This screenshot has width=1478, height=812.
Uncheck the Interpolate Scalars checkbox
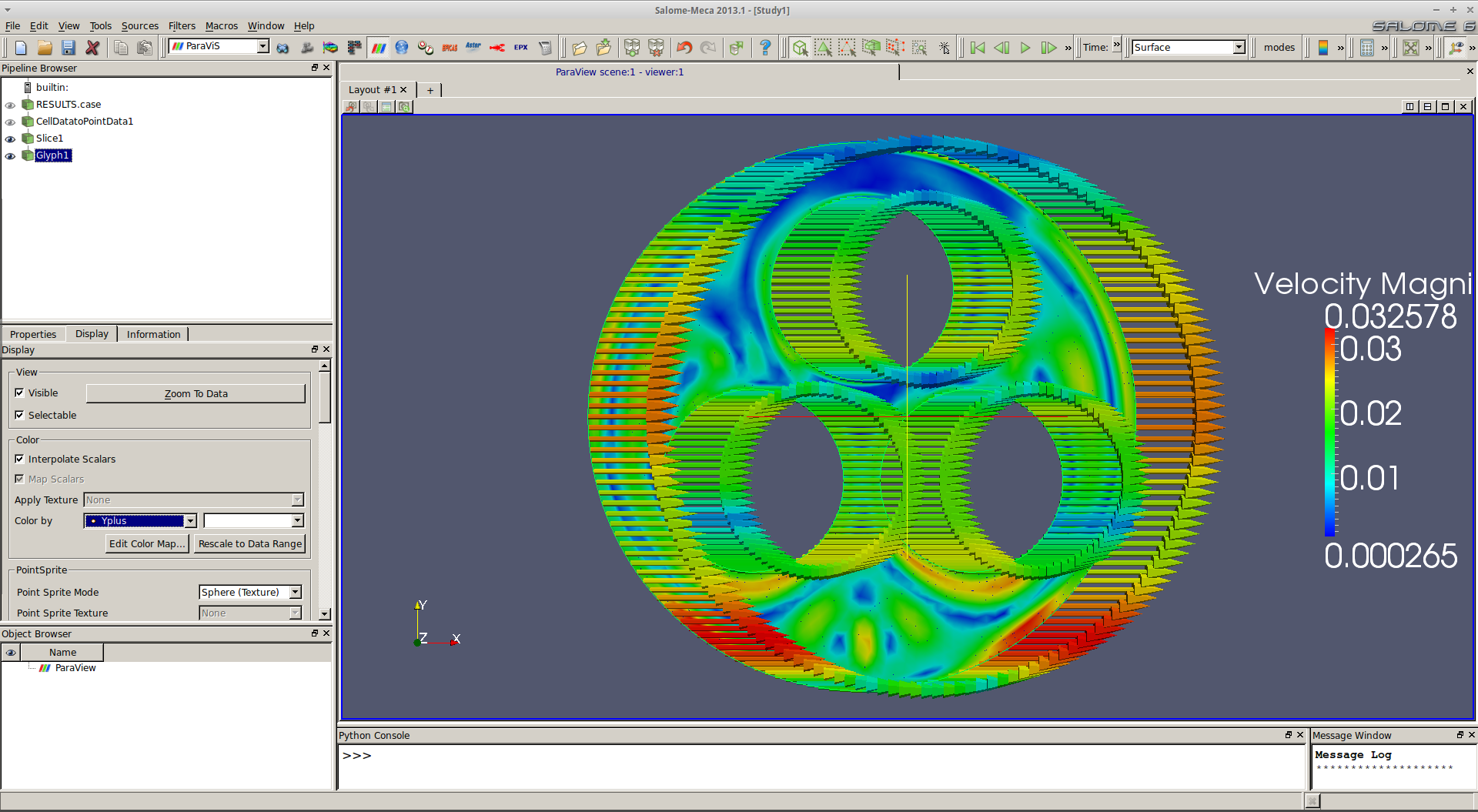coord(20,459)
